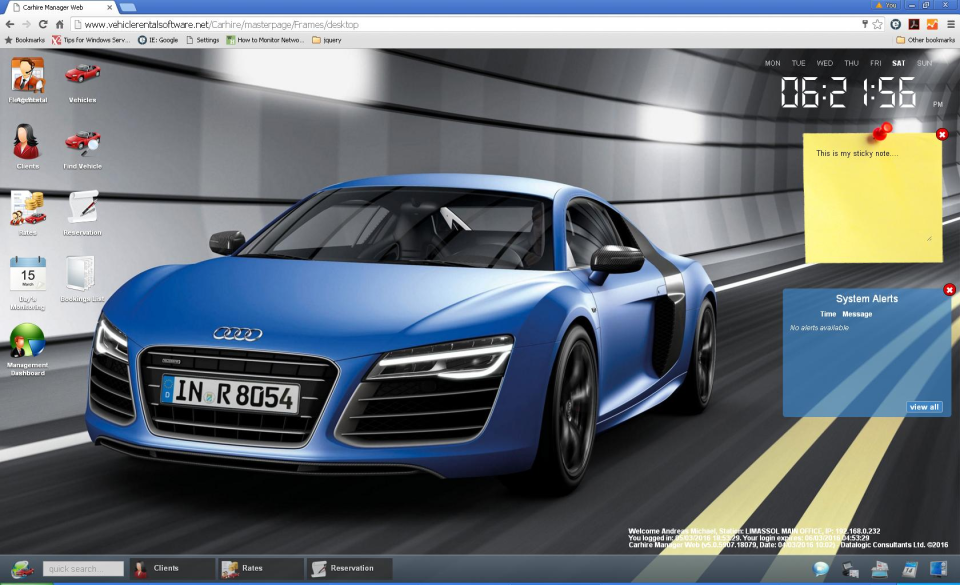Open the Bookmarks bookmark item

point(25,40)
